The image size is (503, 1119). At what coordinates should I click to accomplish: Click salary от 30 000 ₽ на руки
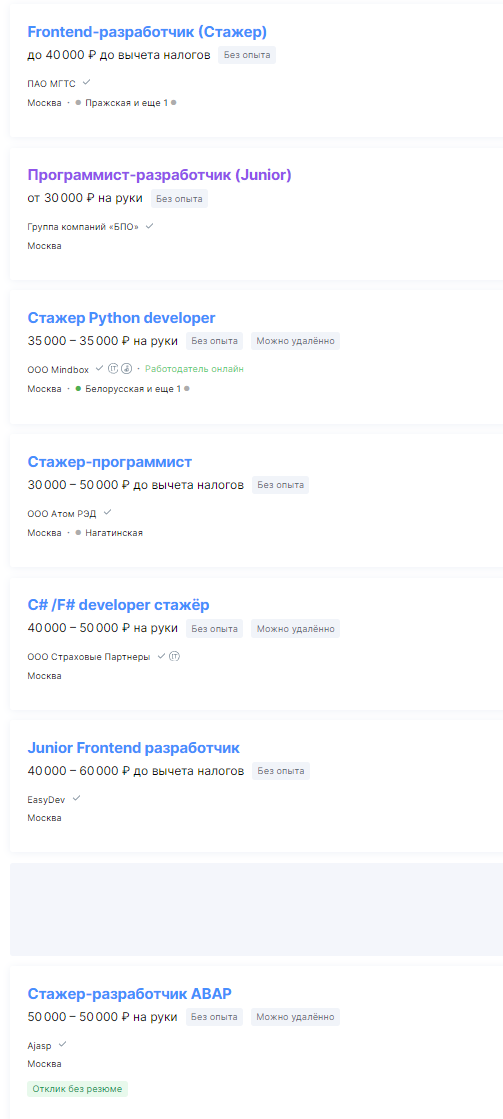85,198
